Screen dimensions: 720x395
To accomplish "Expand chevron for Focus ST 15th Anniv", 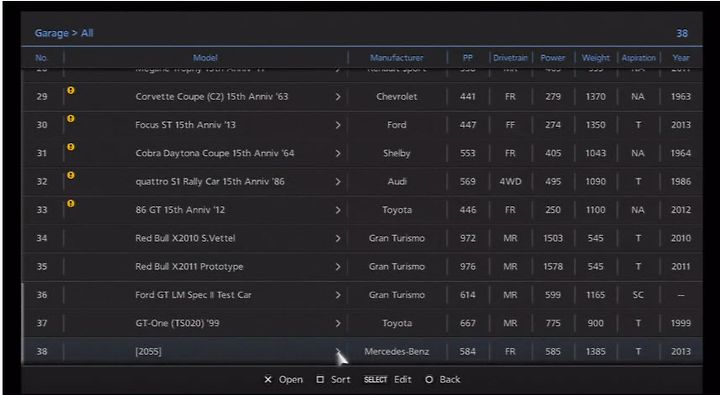I will click(x=338, y=125).
